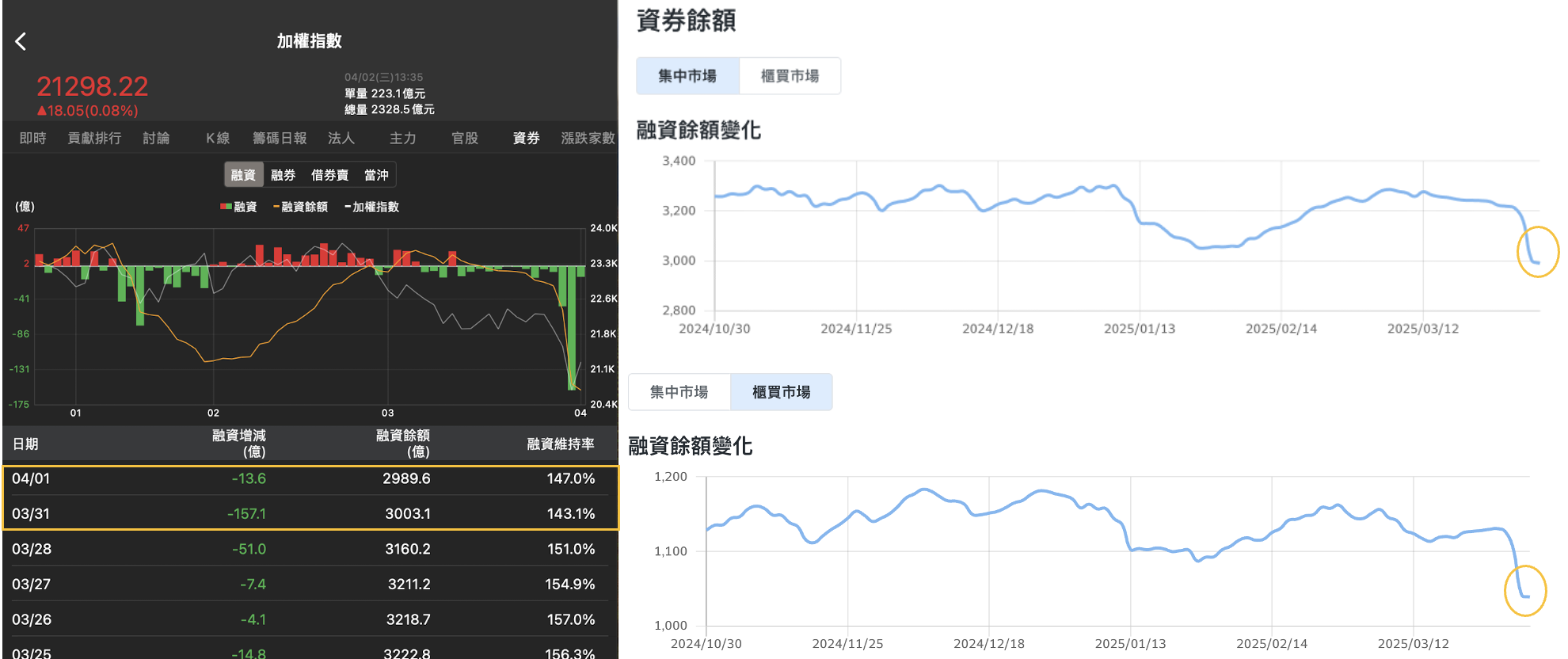The width and height of the screenshot is (1568, 659).
Task: Click the highlighted 集中市場 tab
Action: tap(687, 76)
